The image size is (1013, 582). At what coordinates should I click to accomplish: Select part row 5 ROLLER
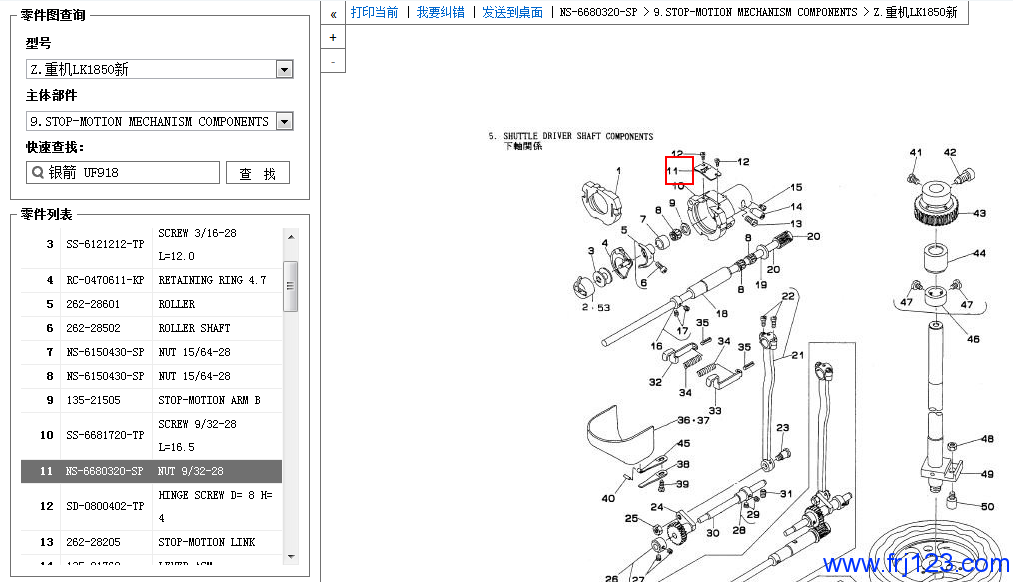tap(150, 304)
